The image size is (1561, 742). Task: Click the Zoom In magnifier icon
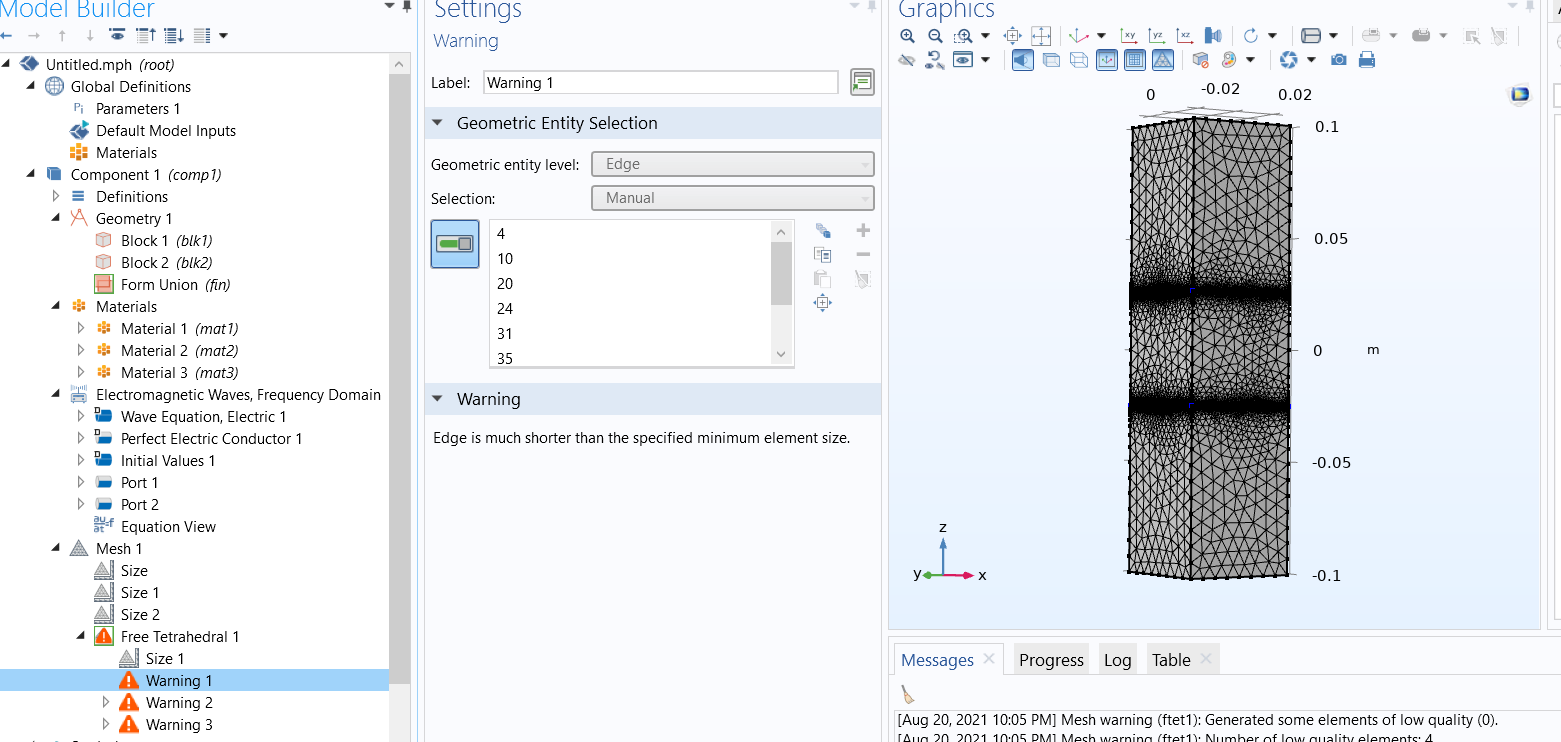tap(907, 36)
